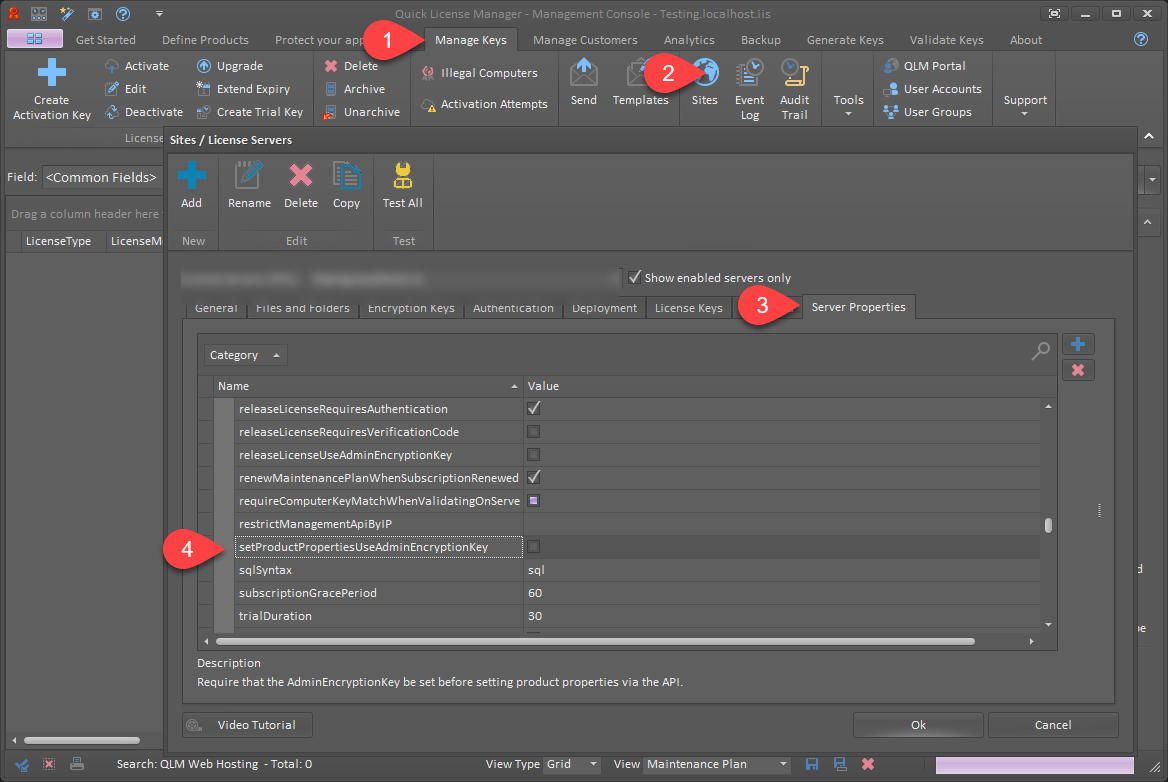Click the Unarchive icon

click(331, 112)
